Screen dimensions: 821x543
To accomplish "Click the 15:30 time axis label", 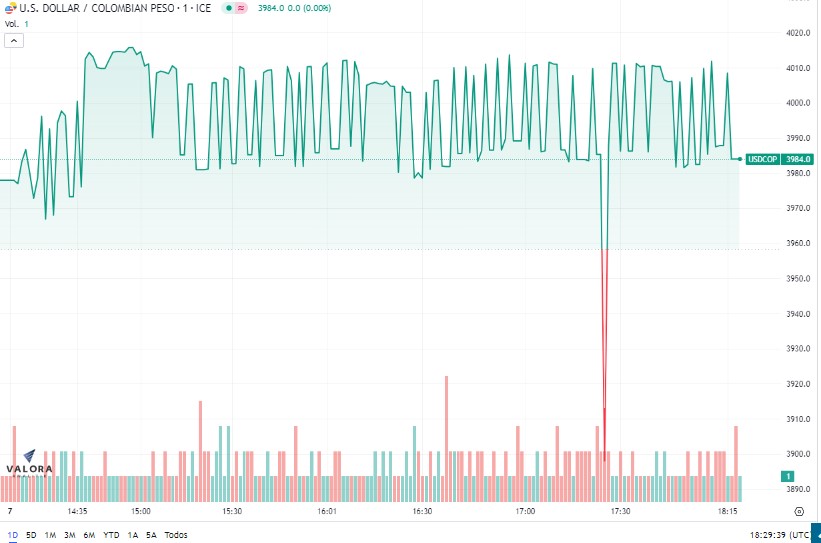I will tap(232, 511).
